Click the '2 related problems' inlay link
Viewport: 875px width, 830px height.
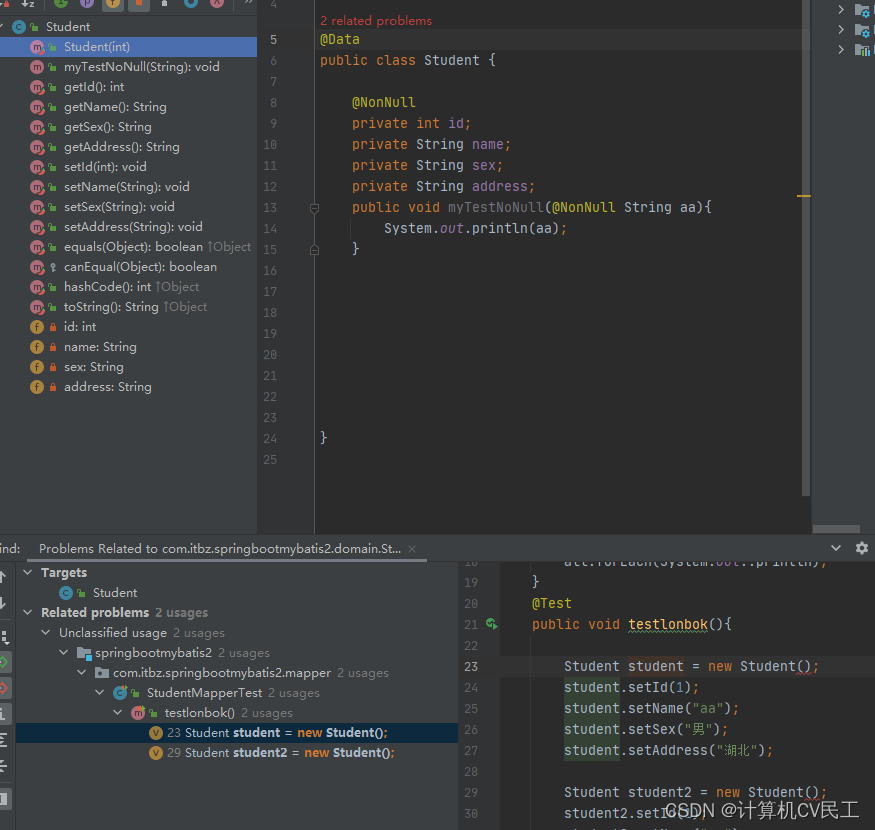(376, 20)
